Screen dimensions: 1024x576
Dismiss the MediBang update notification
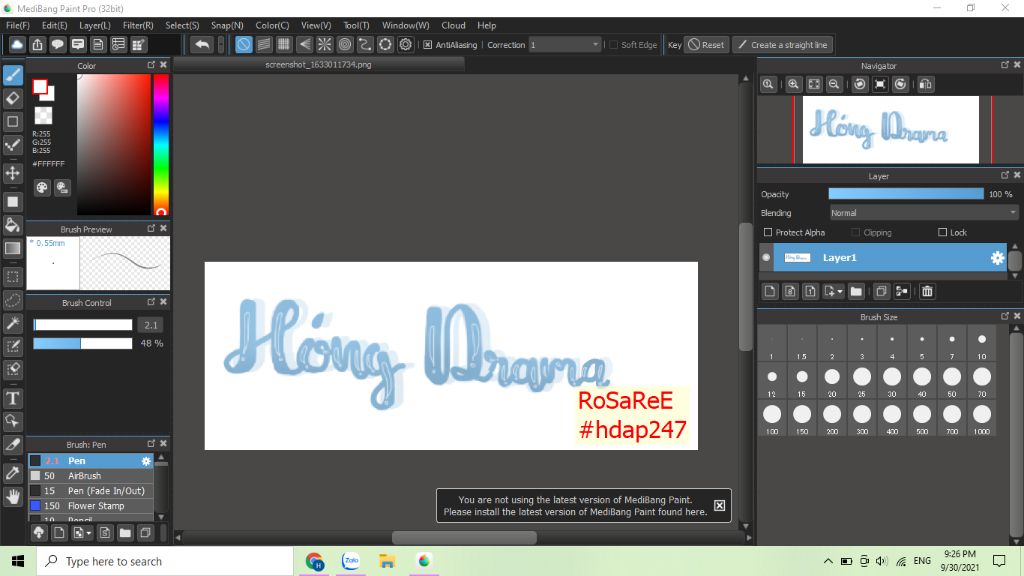tap(719, 505)
